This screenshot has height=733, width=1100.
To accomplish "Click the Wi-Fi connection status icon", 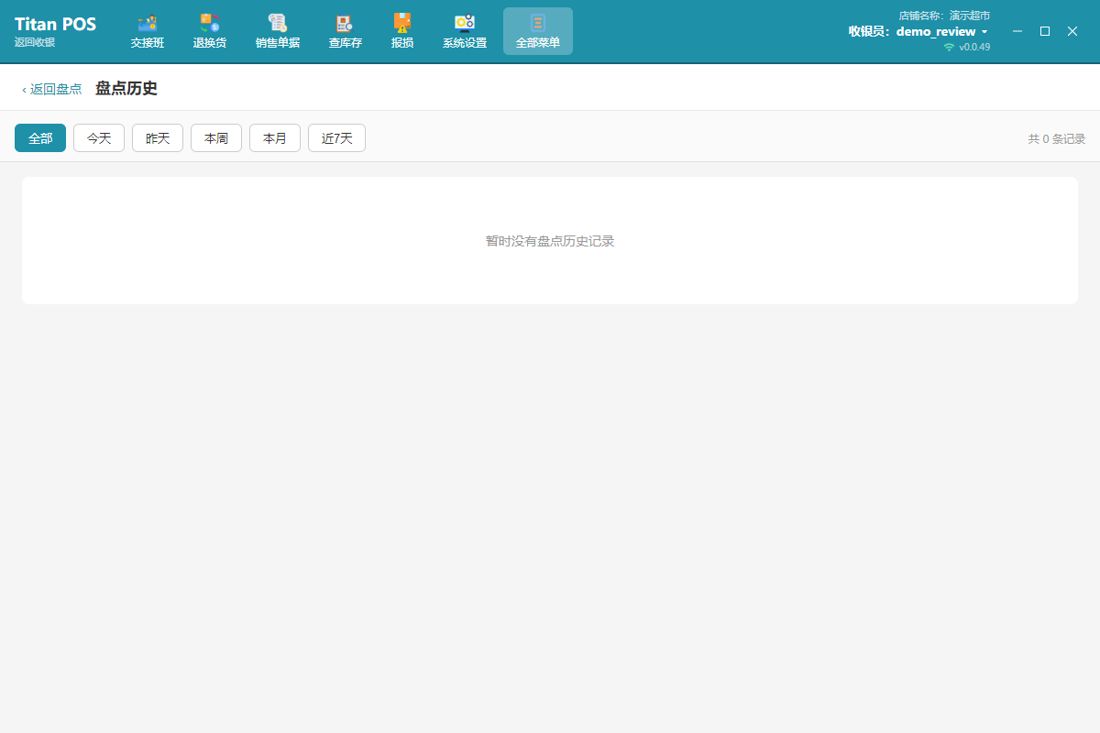I will 949,47.
